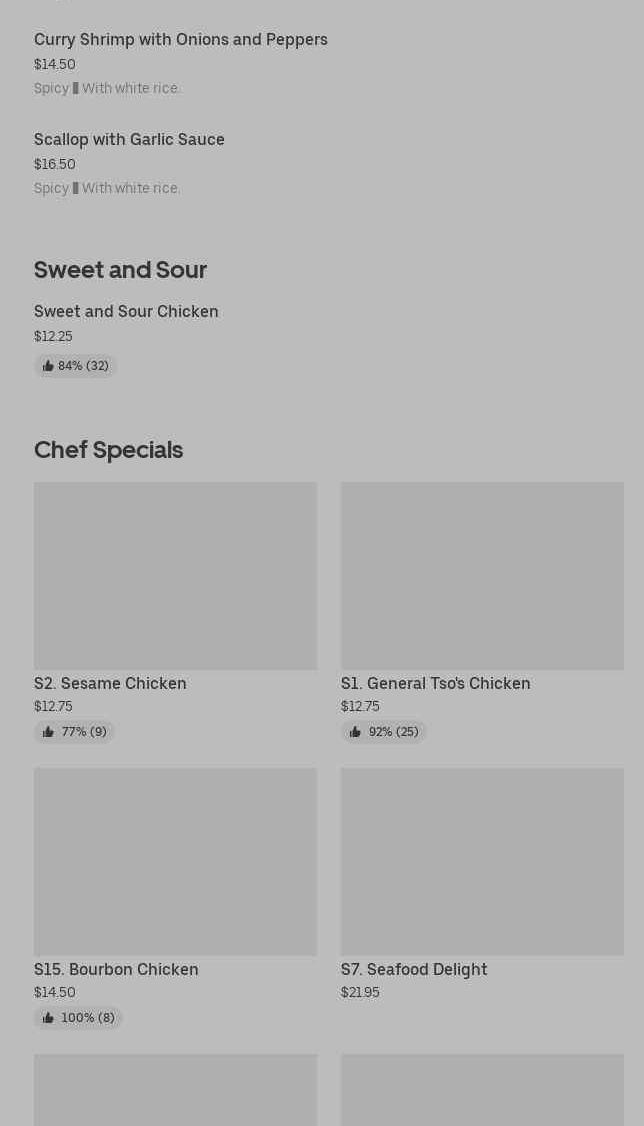This screenshot has width=644, height=1126.
Task: Click the S7. Seafood Delight title
Action: pos(414,970)
